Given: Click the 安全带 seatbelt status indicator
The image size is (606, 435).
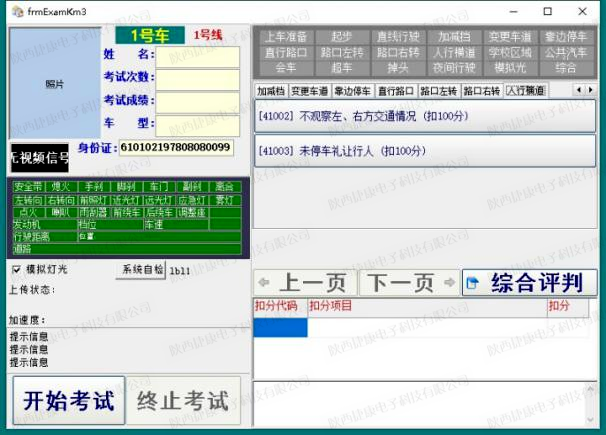Looking at the screenshot, I should (28, 187).
